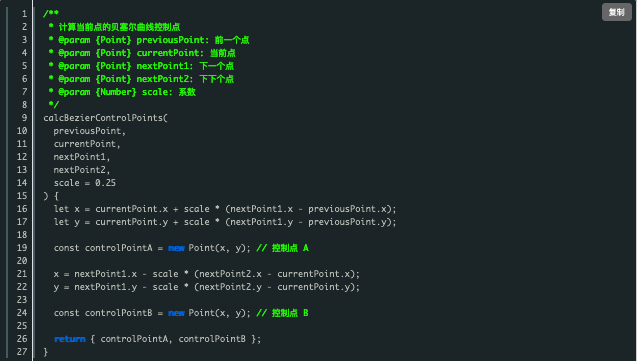The width and height of the screenshot is (637, 361).
Task: Click the comment 控制点 A
Action: tap(283, 248)
